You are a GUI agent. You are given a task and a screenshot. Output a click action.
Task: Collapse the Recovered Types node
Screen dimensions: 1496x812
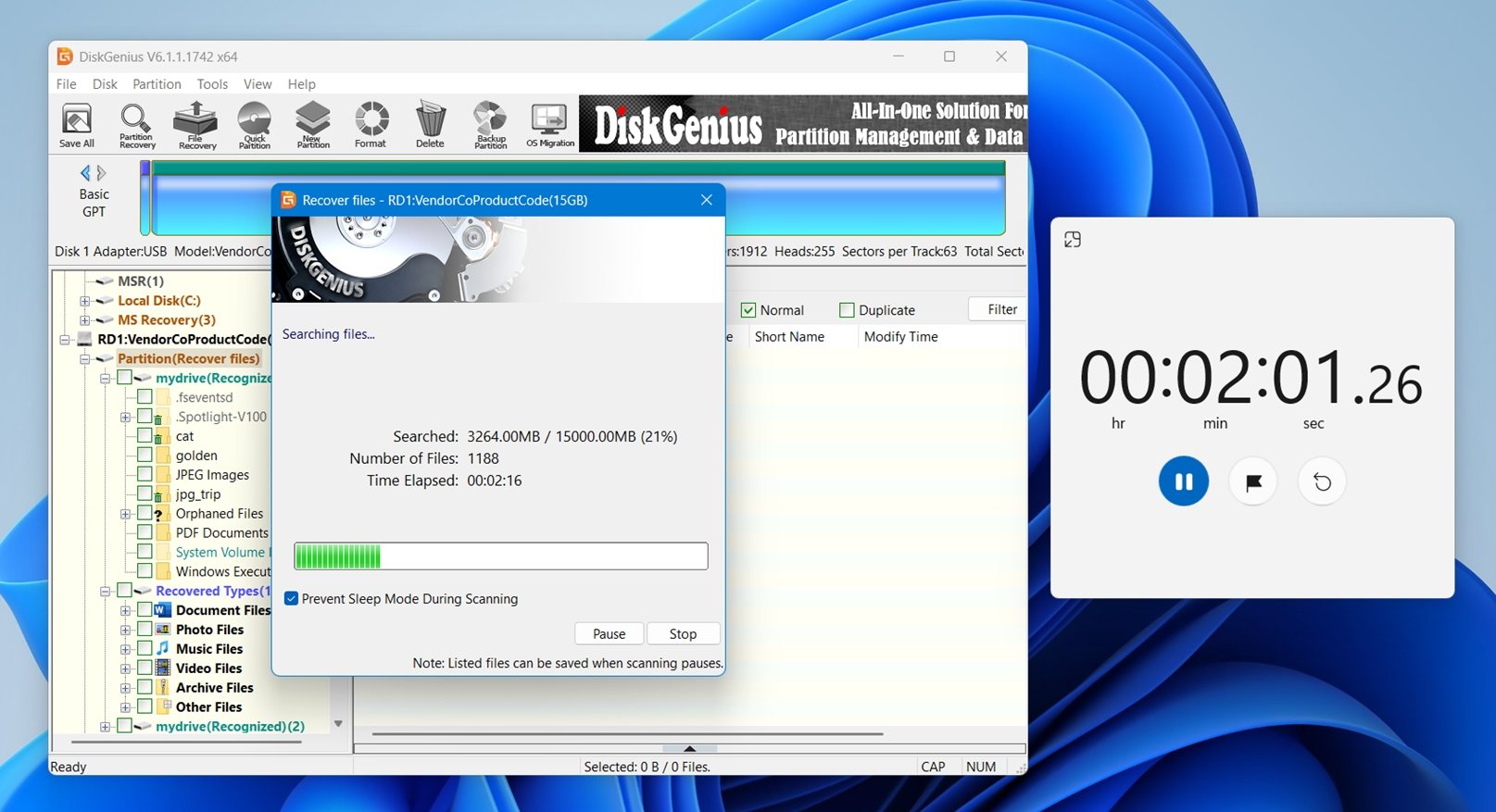pos(105,591)
